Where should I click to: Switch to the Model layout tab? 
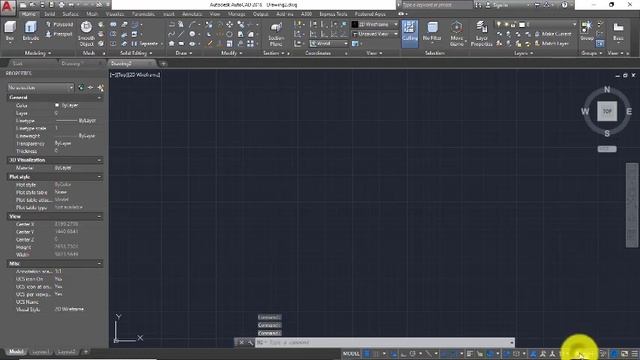[x=16, y=352]
